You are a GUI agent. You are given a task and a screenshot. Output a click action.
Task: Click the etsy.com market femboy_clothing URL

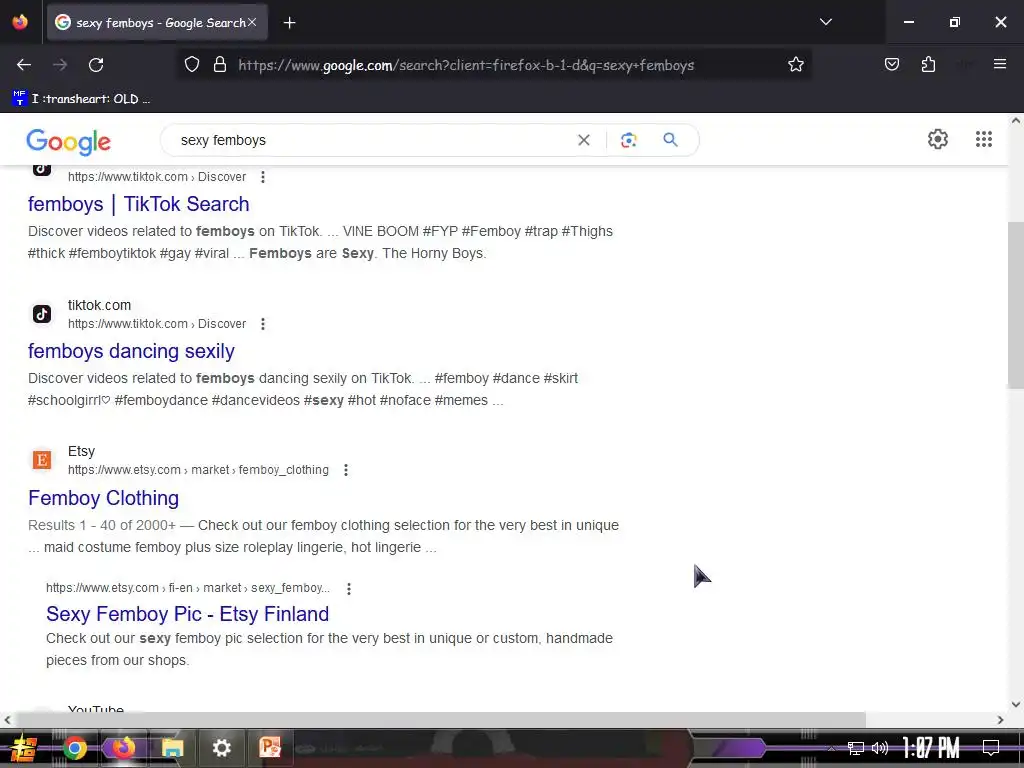pos(199,470)
